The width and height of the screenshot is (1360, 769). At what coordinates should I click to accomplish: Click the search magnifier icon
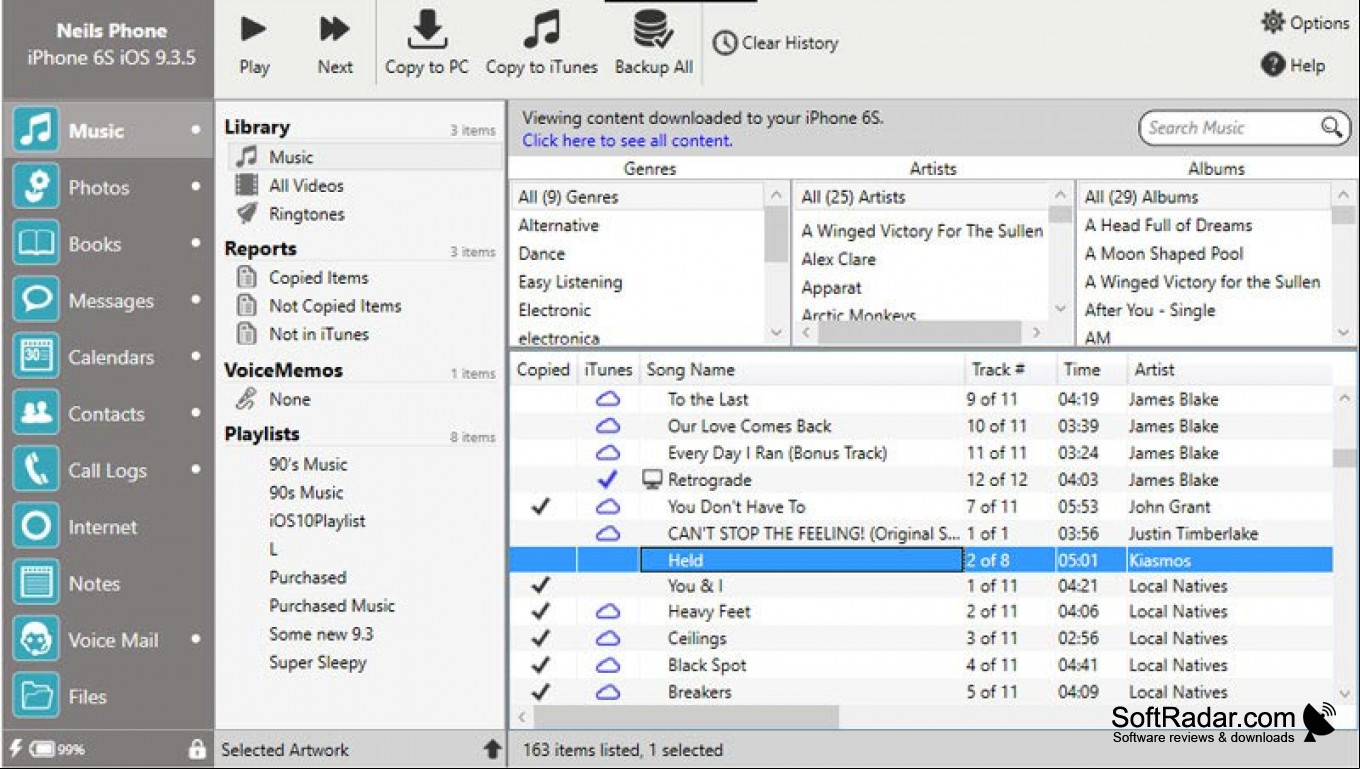(1331, 127)
